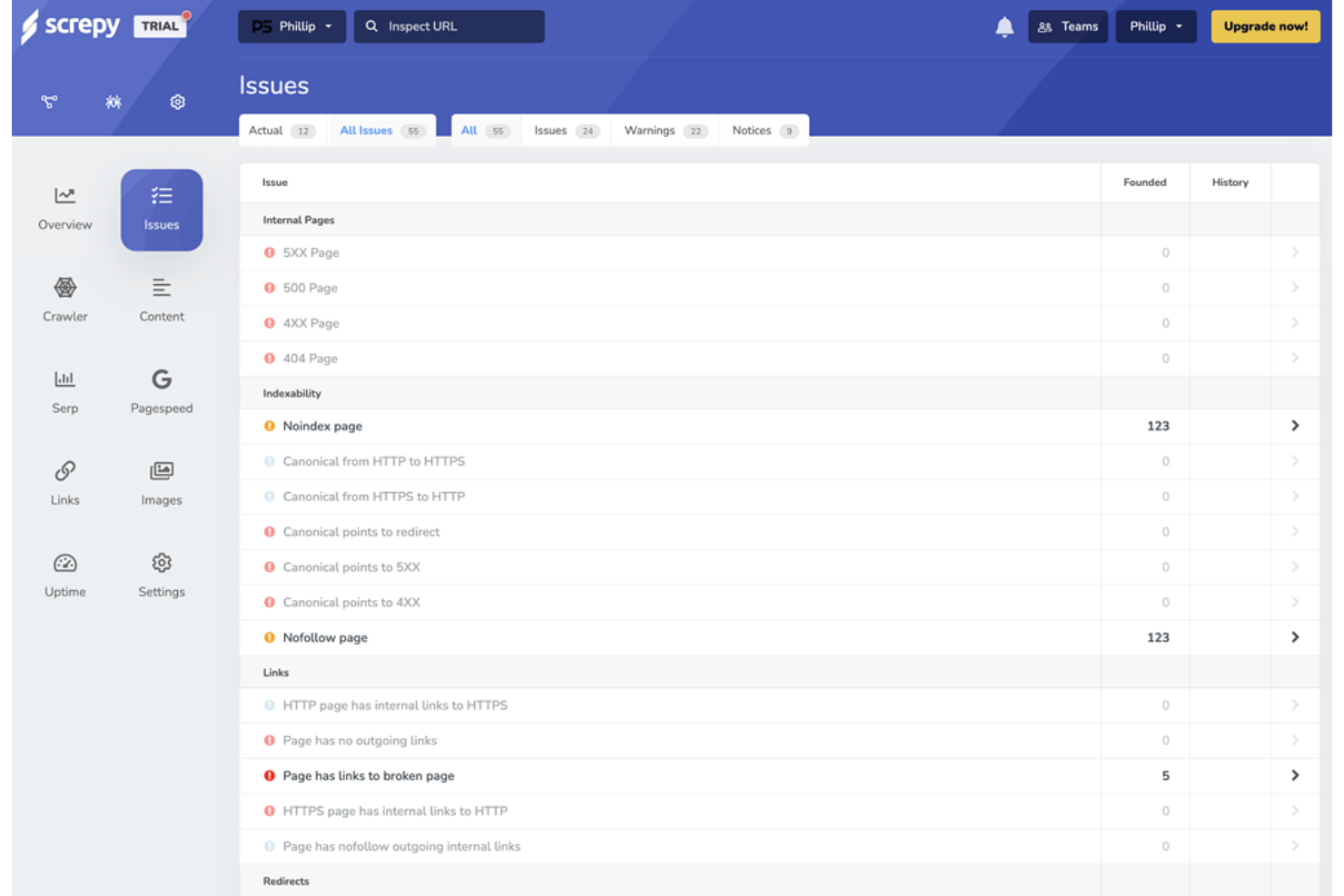
Task: Click the notifications bell icon
Action: (x=1004, y=27)
